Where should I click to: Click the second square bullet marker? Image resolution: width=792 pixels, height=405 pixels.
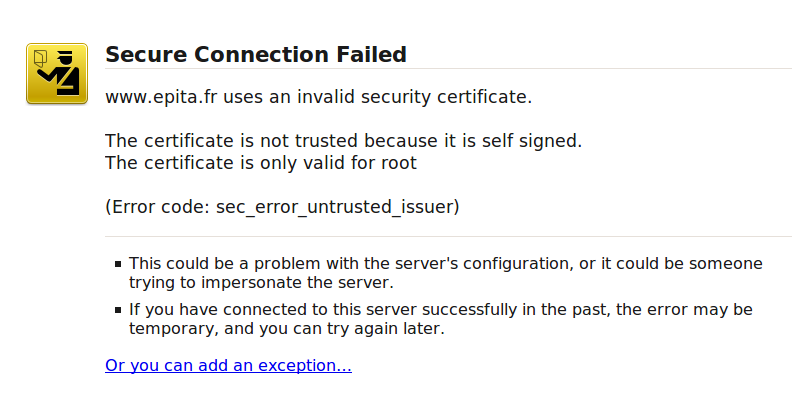click(x=118, y=310)
